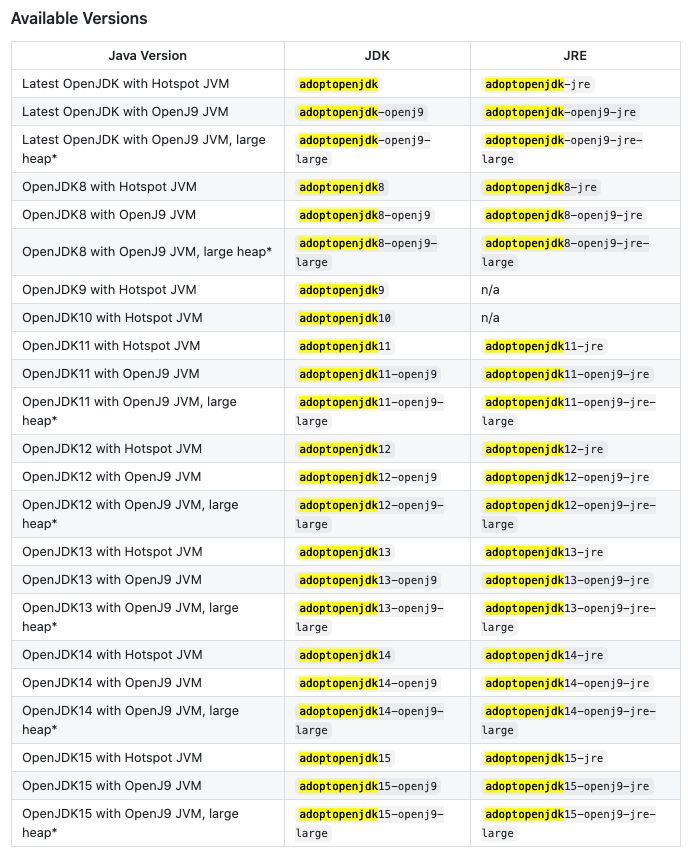Click the adoptopenjdk12-openj9 cask name

coord(368,478)
